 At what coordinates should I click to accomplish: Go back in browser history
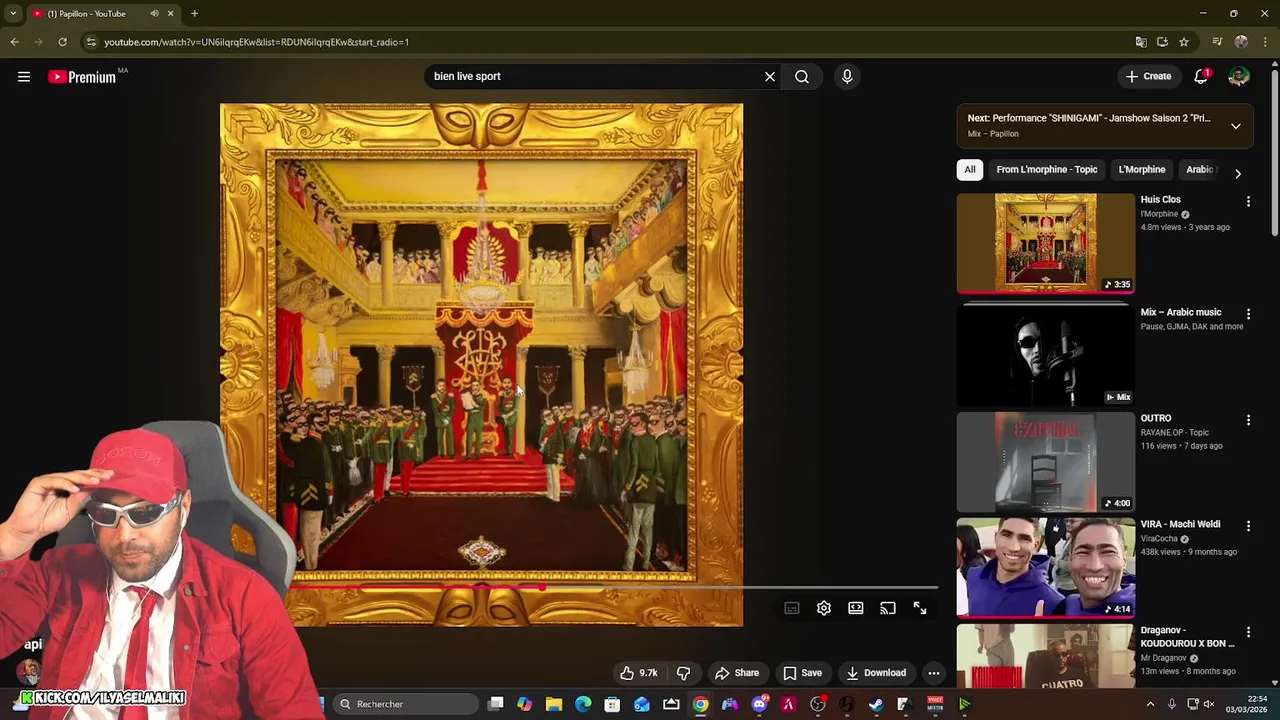tap(14, 42)
